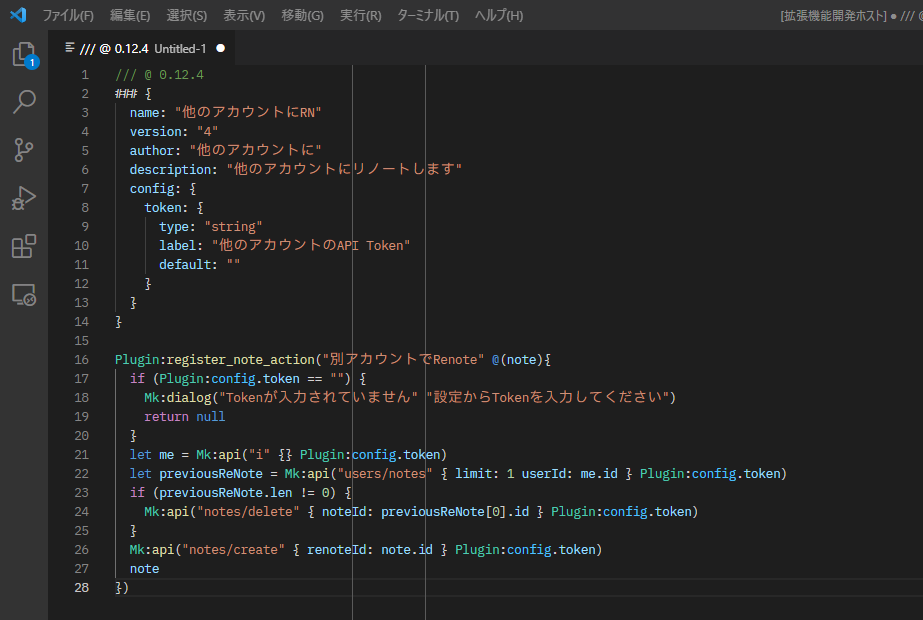
Task: Open the 移動(G) menu
Action: (x=302, y=15)
